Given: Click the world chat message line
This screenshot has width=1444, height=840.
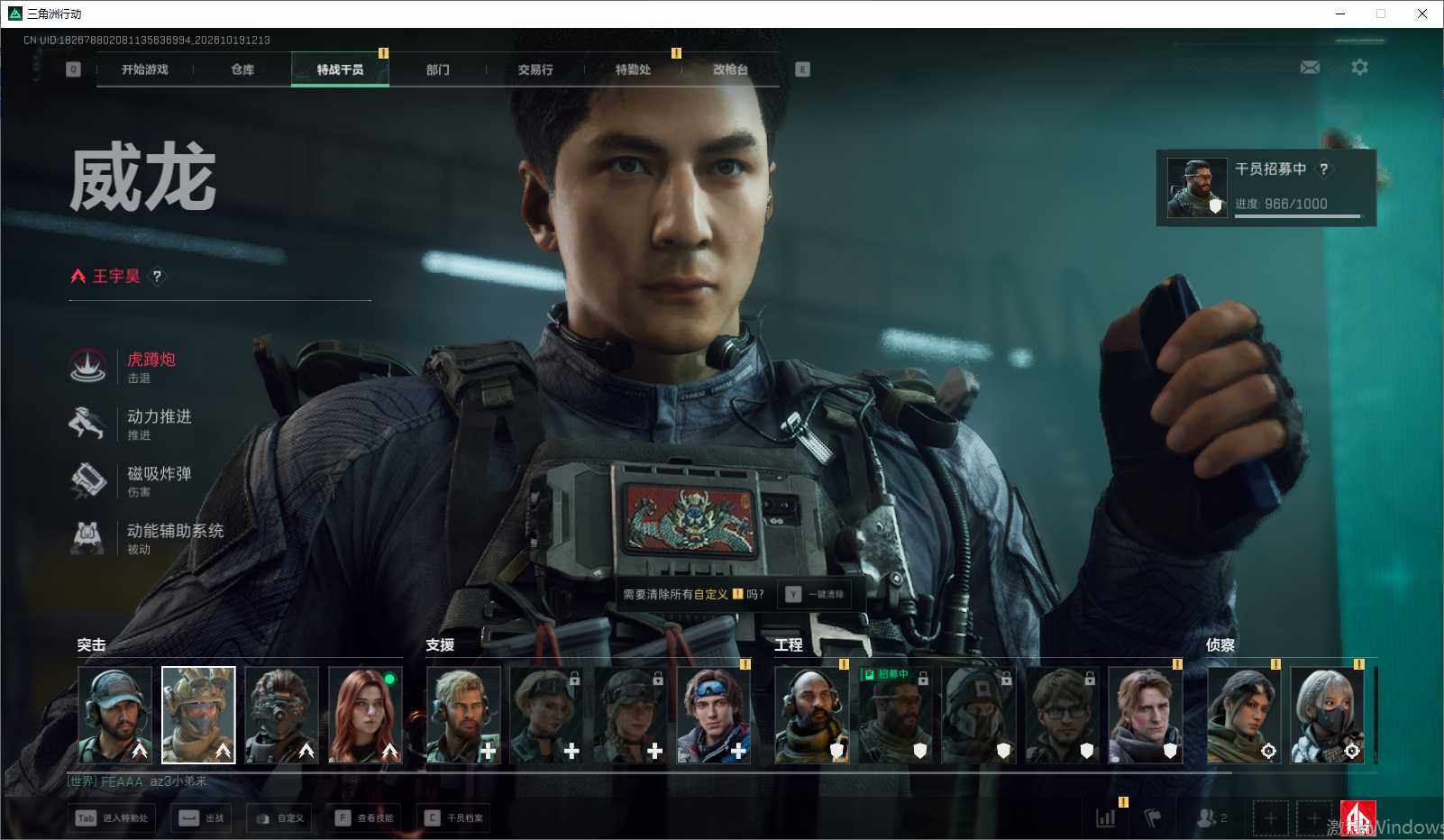Looking at the screenshot, I should click(137, 781).
